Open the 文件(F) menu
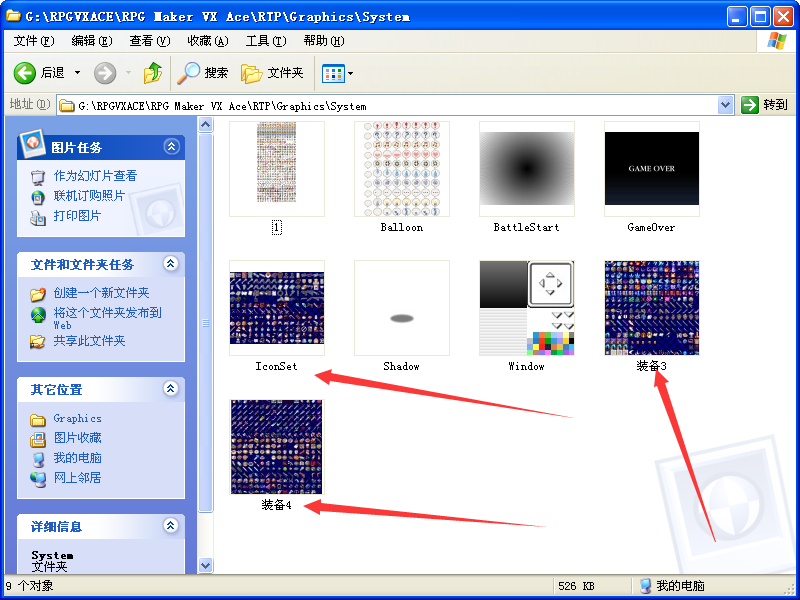800x600 pixels. [x=34, y=41]
